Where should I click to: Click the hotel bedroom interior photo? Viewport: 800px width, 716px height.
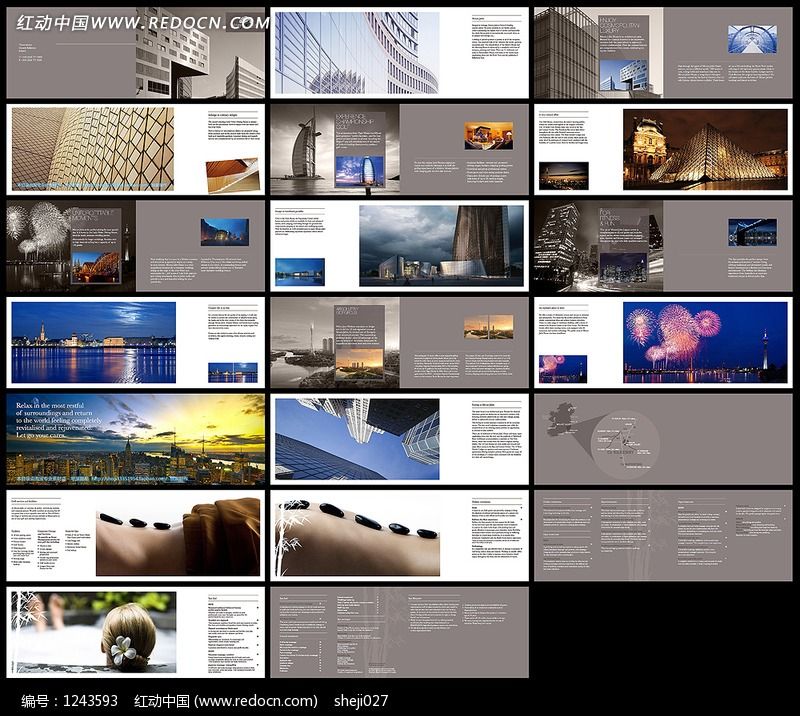(x=489, y=136)
